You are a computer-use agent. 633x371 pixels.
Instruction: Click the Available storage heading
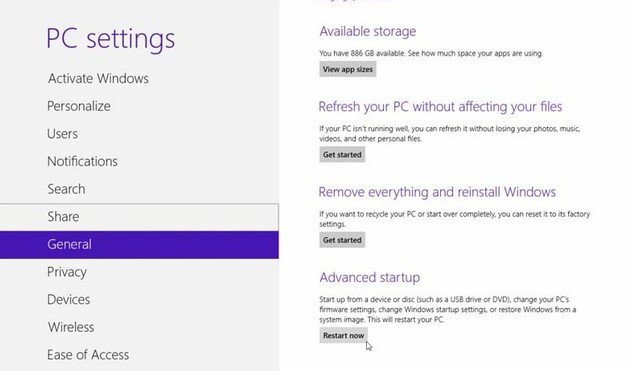(x=368, y=31)
